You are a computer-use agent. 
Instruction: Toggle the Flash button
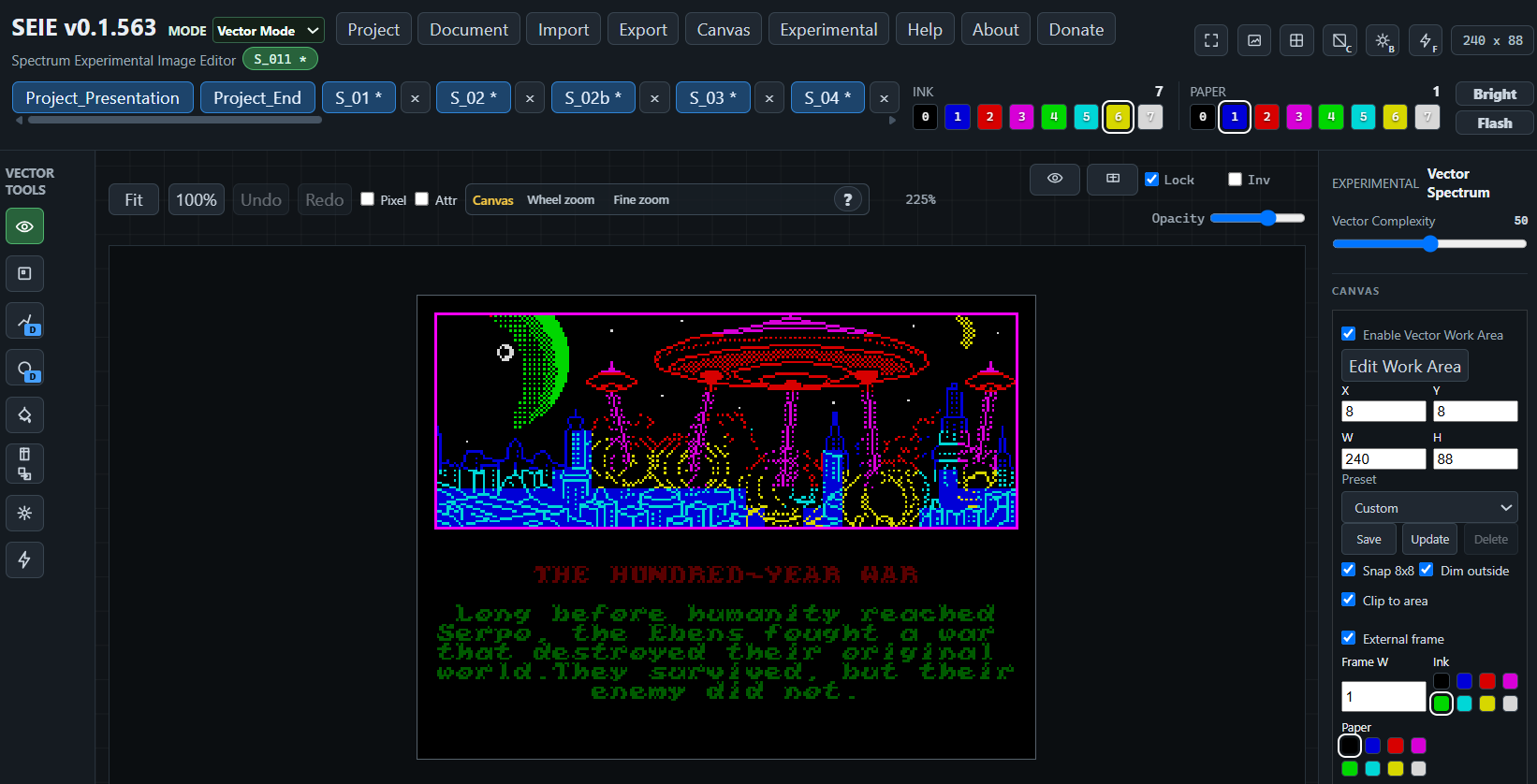click(x=1495, y=123)
